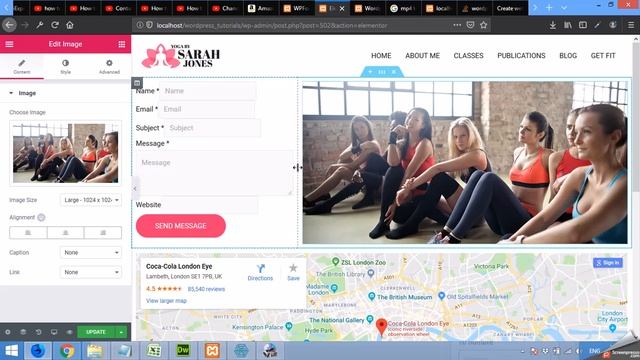The image size is (640, 360).
Task: Save the place with star icon
Action: (293, 273)
